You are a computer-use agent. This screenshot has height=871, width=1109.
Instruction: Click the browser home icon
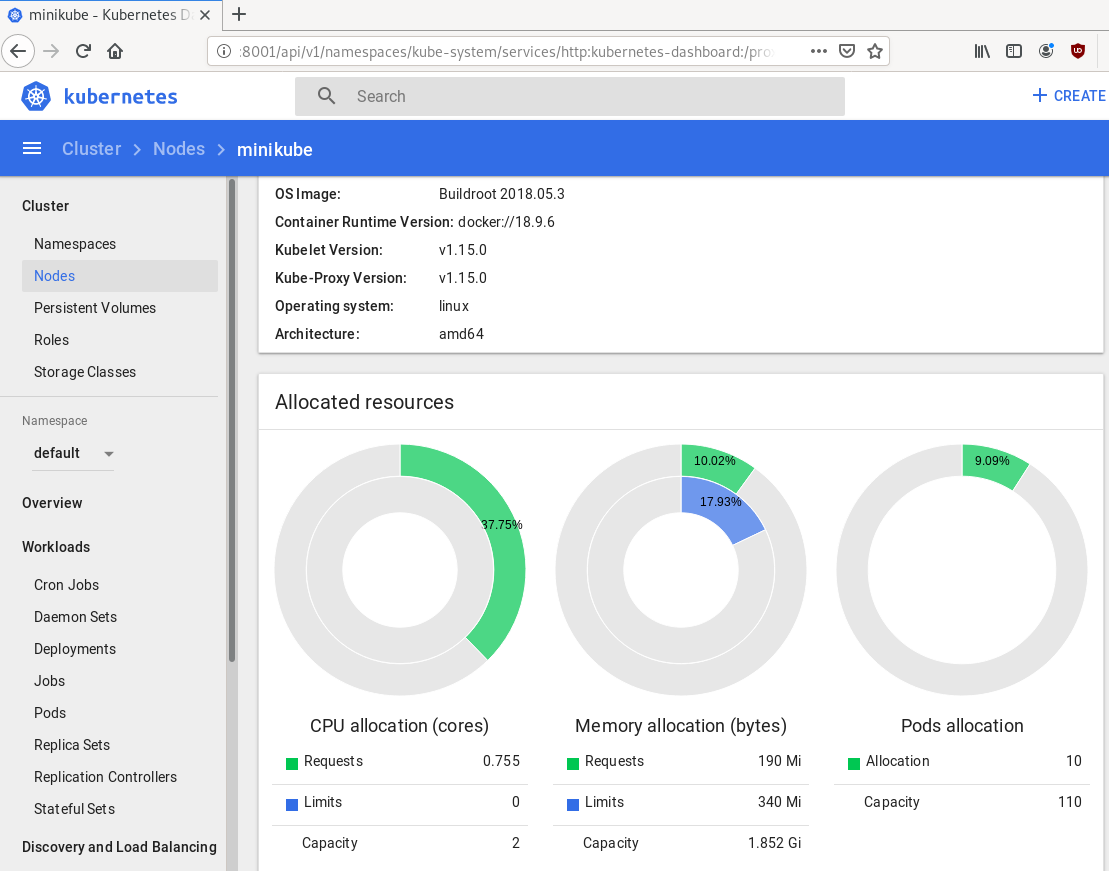(x=114, y=50)
